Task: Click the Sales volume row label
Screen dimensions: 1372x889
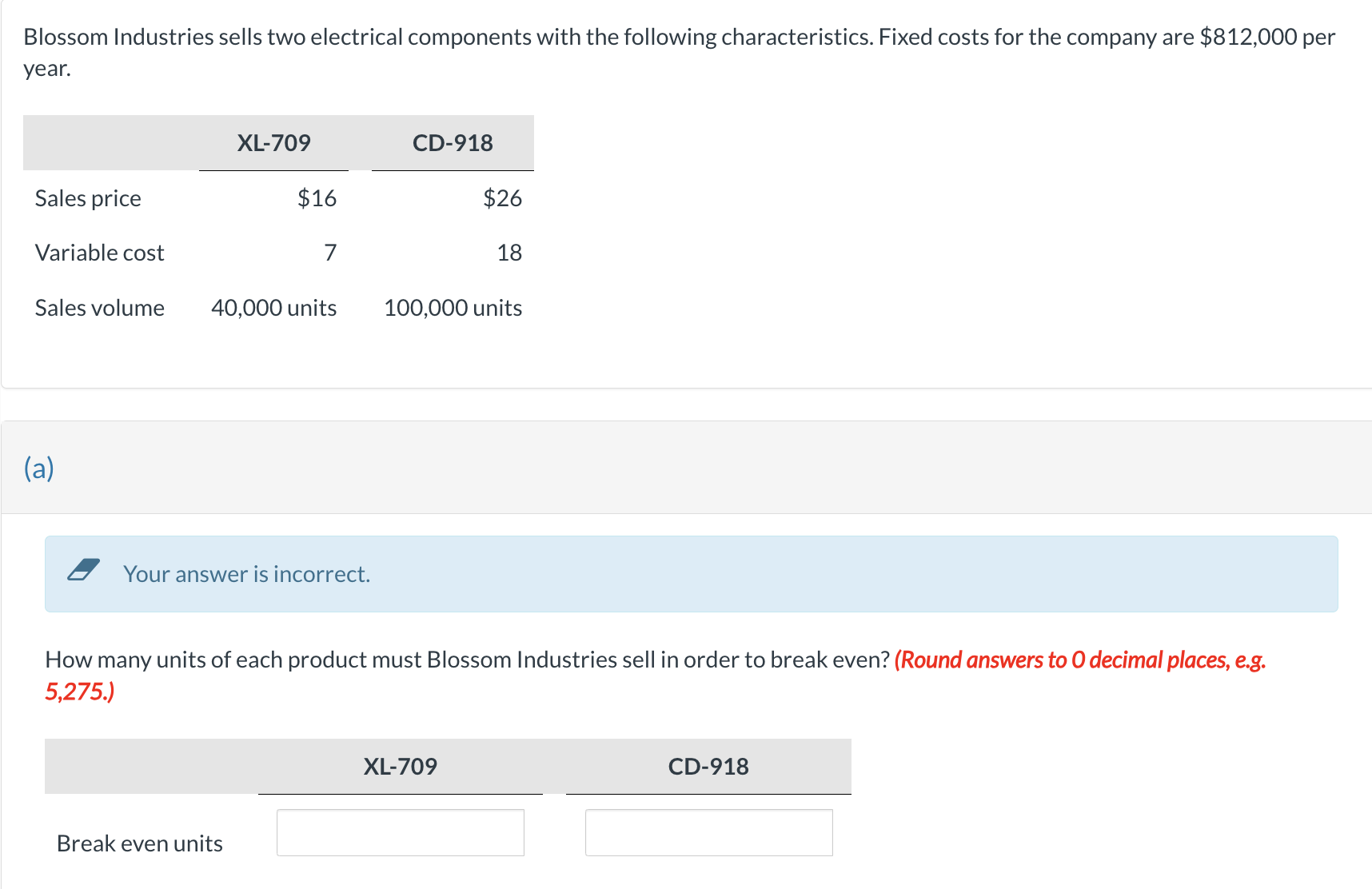Action: click(99, 308)
